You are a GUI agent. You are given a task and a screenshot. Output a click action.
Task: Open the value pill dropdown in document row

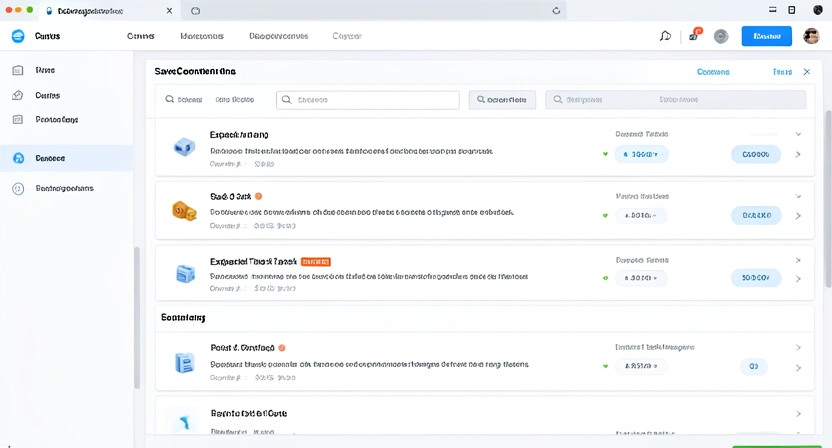(x=641, y=366)
